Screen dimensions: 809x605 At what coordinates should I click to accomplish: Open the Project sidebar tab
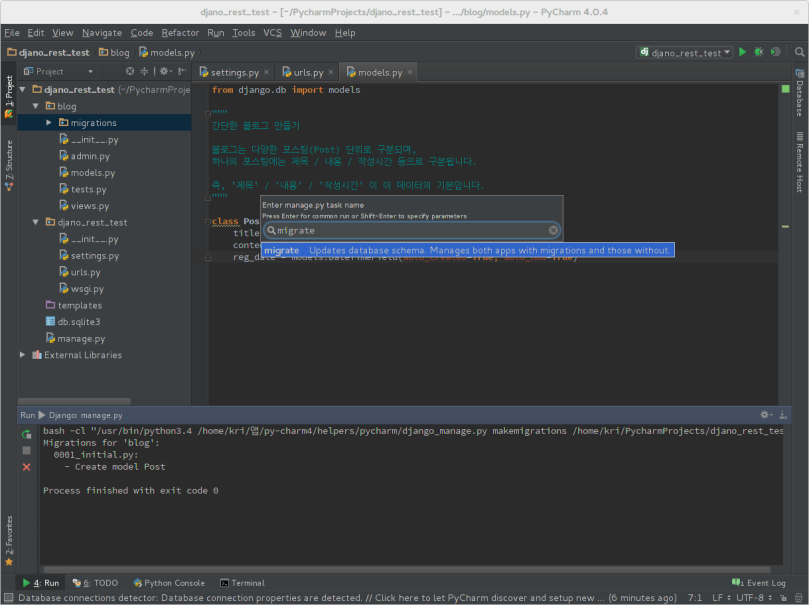tap(9, 96)
